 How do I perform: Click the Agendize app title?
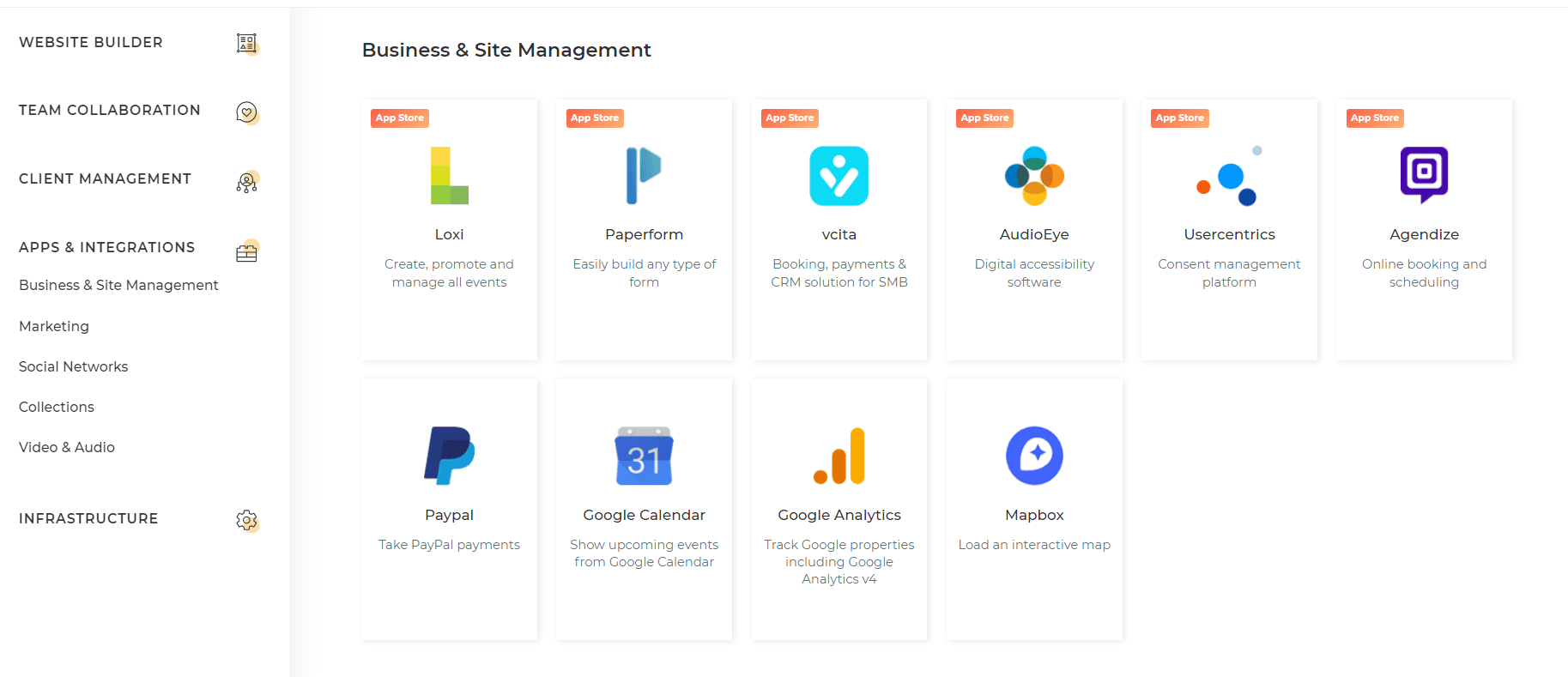[1424, 234]
